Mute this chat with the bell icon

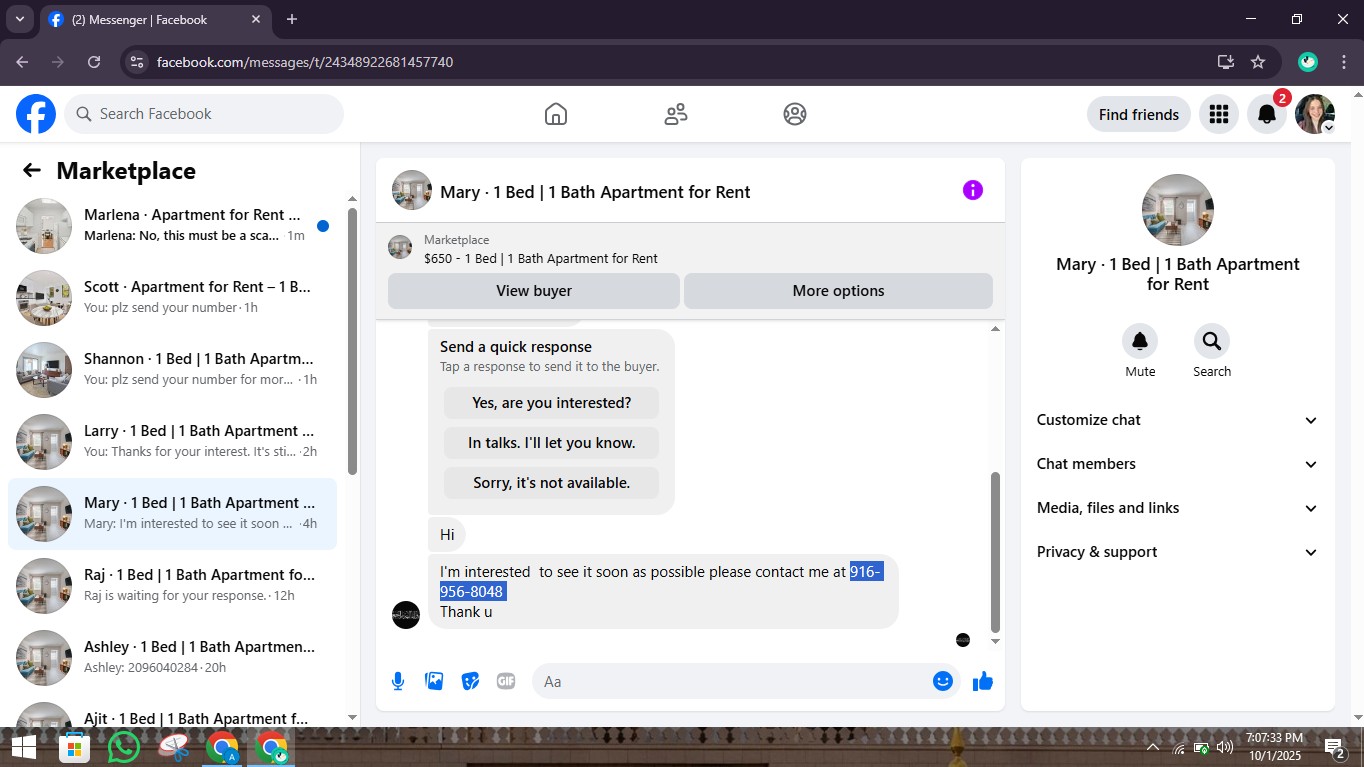(1140, 342)
